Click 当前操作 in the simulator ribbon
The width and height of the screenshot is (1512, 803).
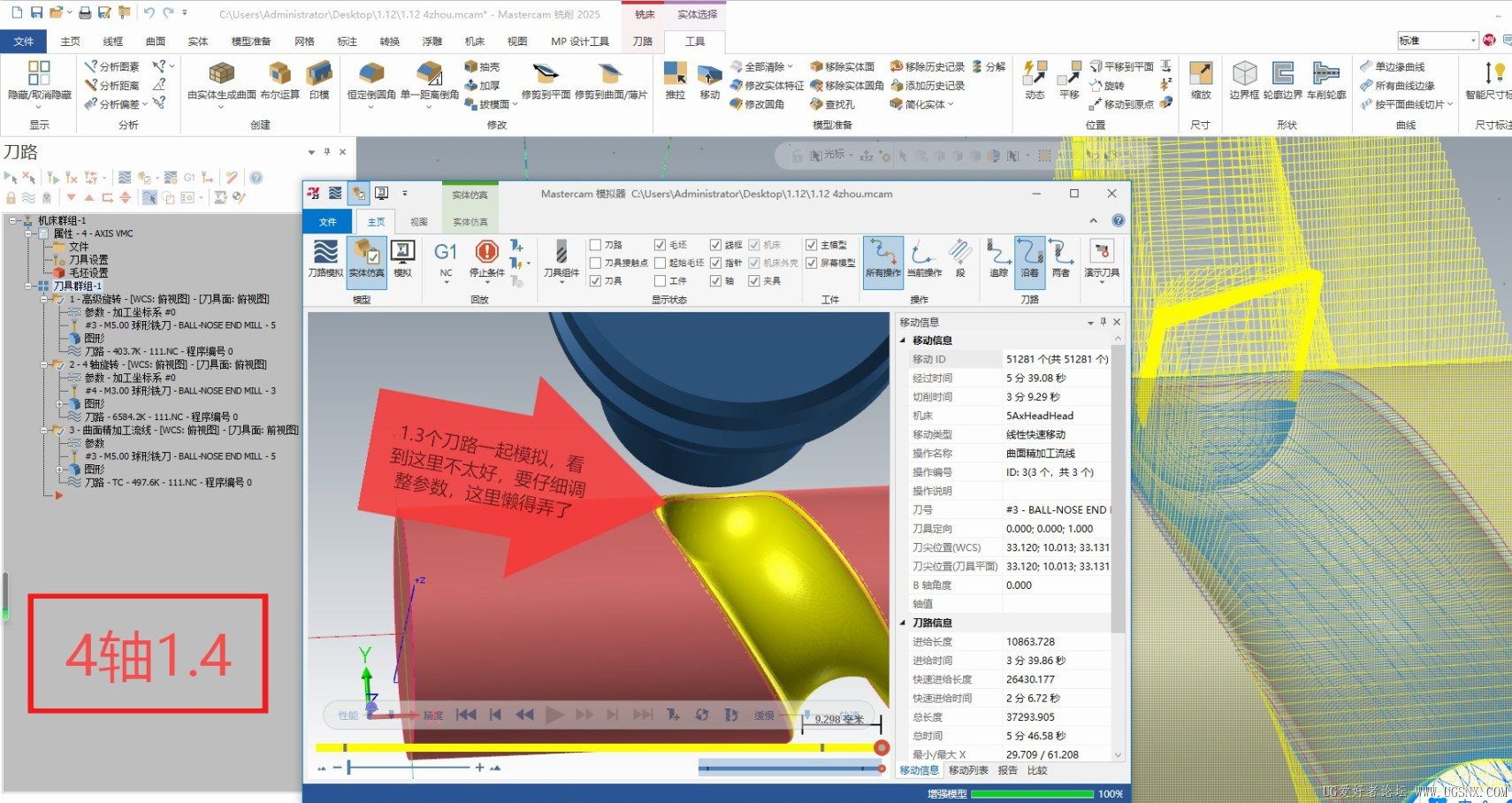924,258
